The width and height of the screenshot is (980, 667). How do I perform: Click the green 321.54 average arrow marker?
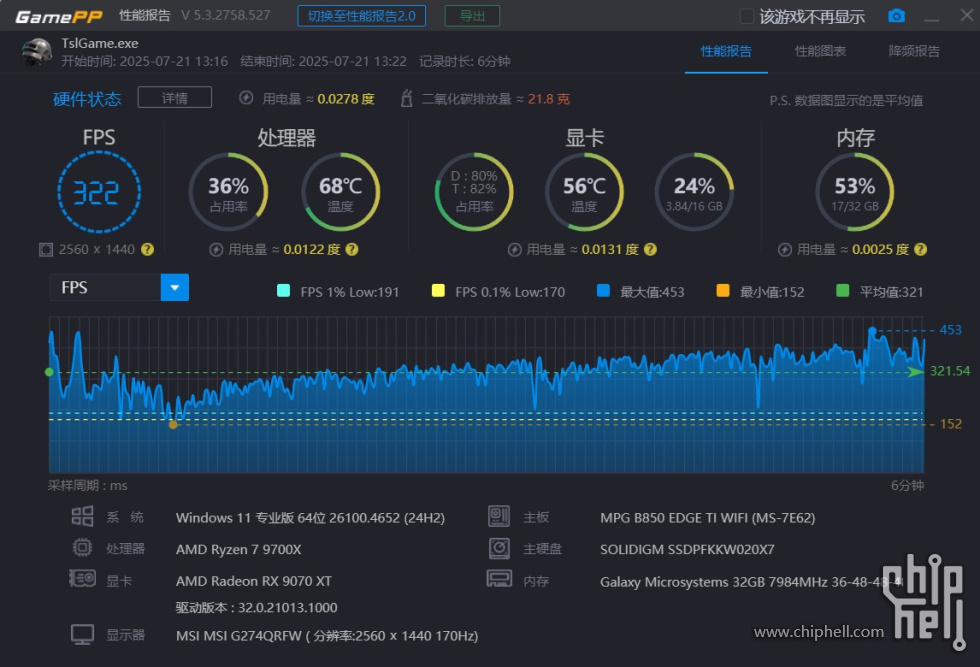click(916, 372)
